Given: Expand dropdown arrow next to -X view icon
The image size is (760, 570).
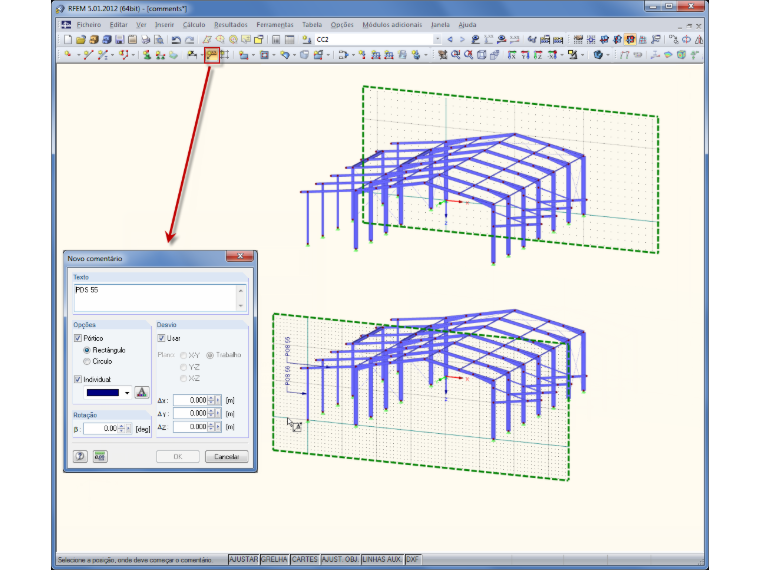Looking at the screenshot, I should [x=562, y=55].
